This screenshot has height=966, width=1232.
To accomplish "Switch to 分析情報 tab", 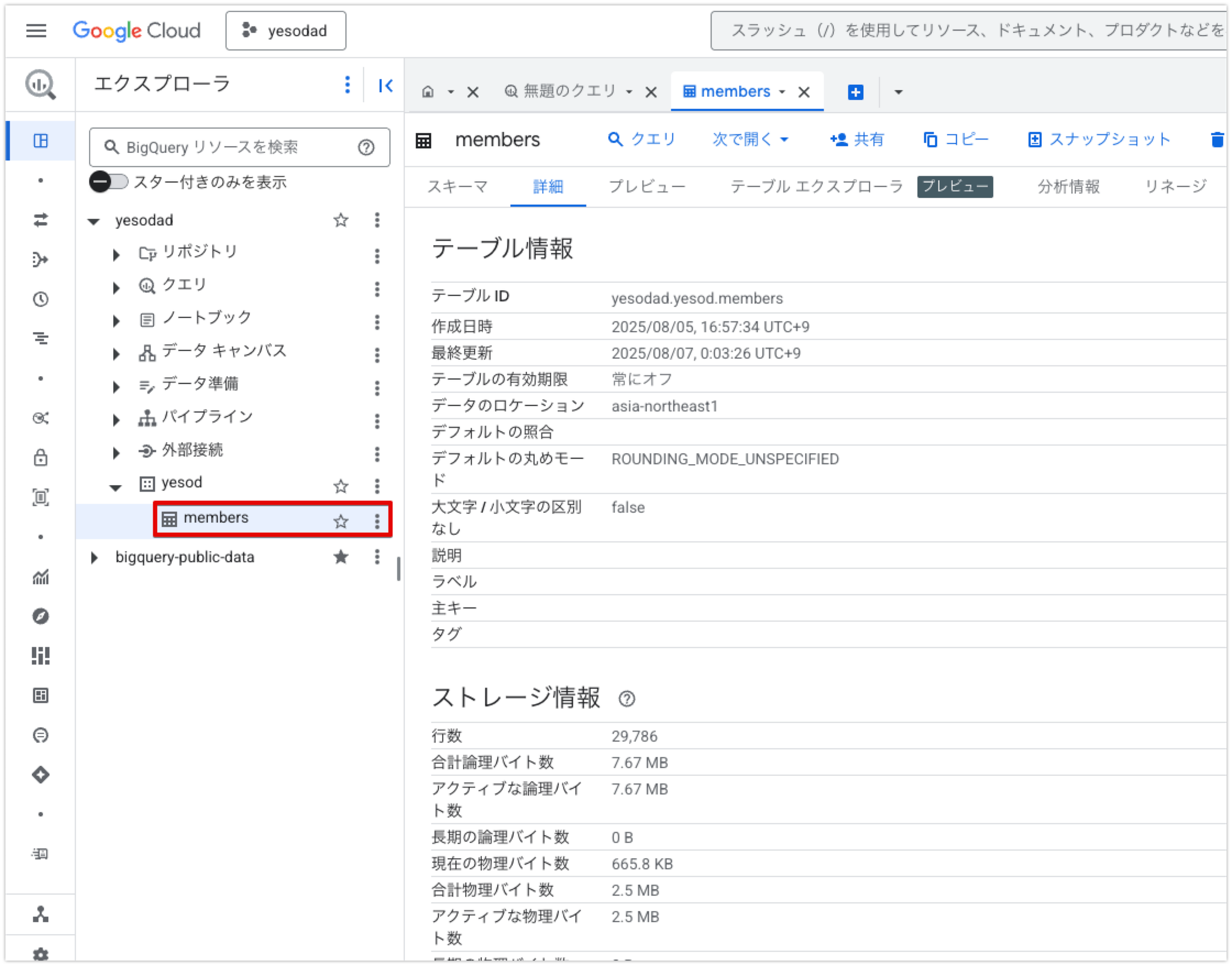I will click(1068, 187).
